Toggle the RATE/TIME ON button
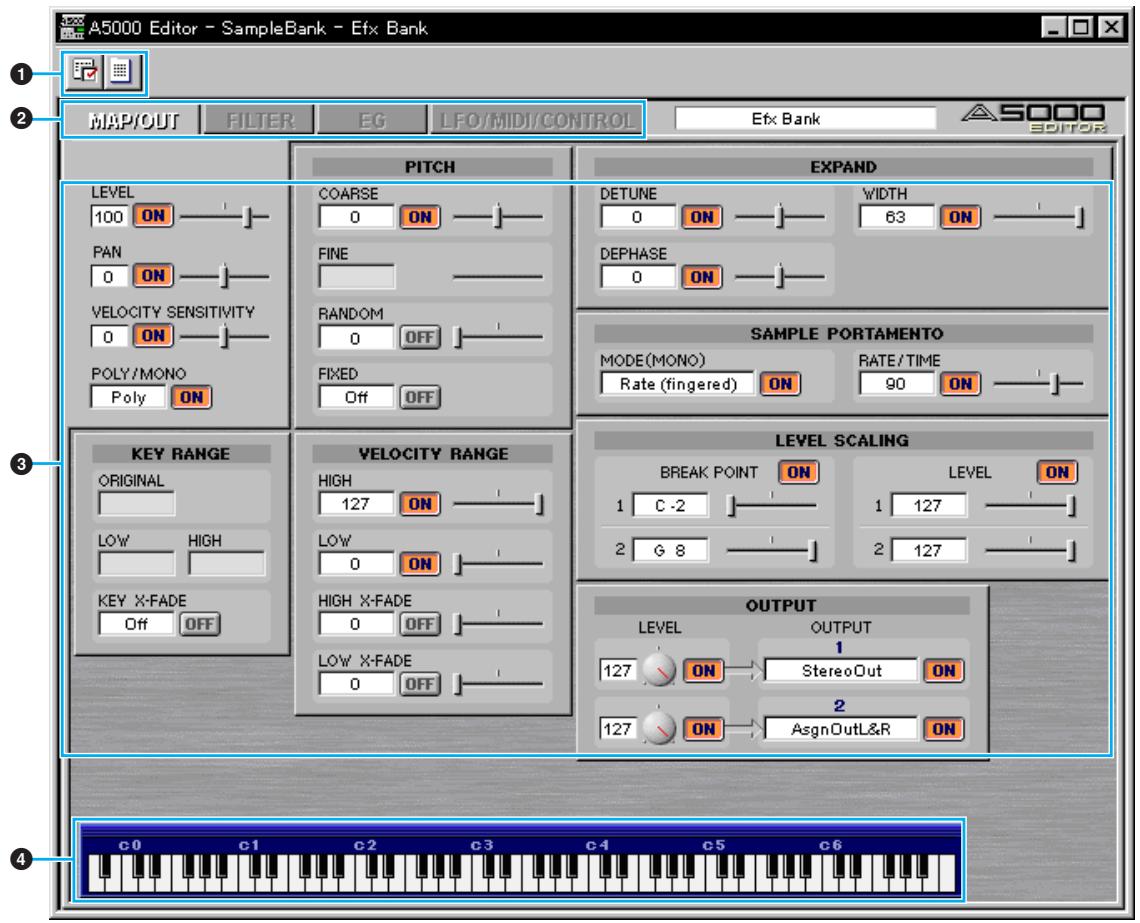This screenshot has height=923, width=1140. point(960,384)
